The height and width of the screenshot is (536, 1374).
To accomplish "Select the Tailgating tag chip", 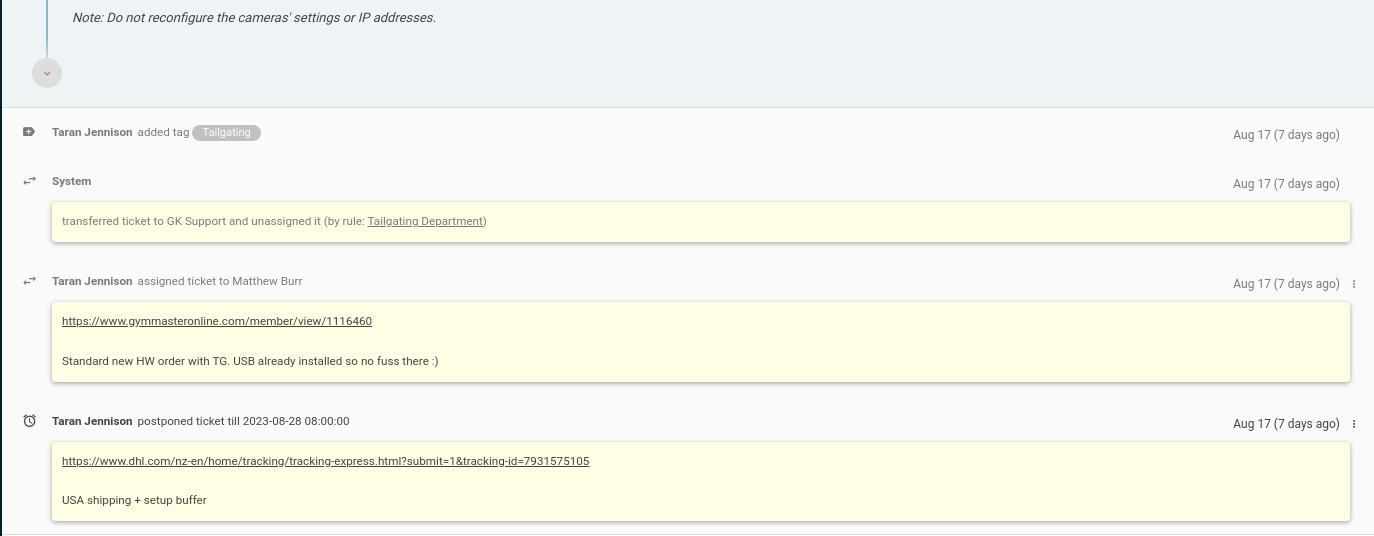I will point(226,132).
